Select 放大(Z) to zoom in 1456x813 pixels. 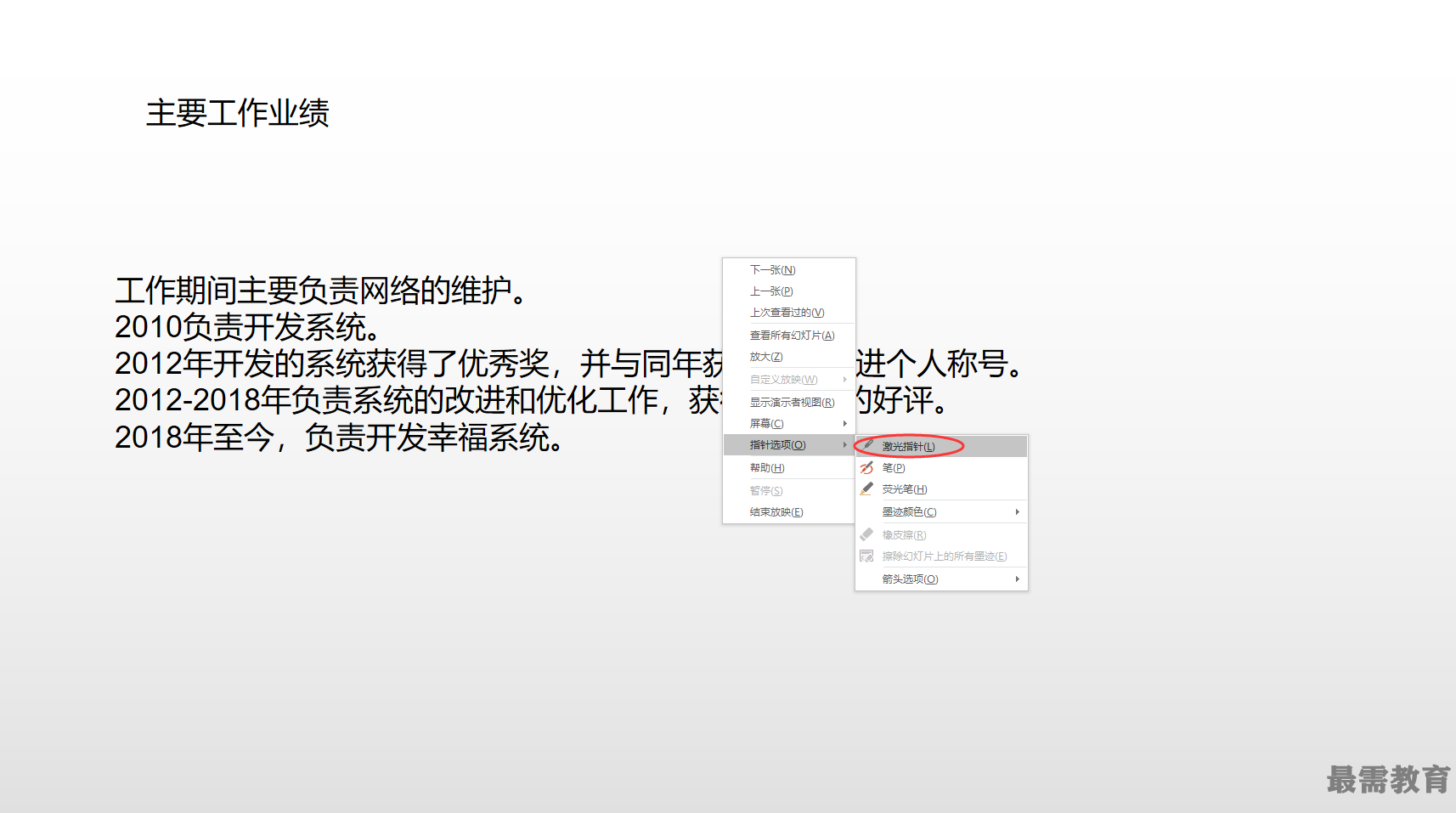click(x=789, y=356)
